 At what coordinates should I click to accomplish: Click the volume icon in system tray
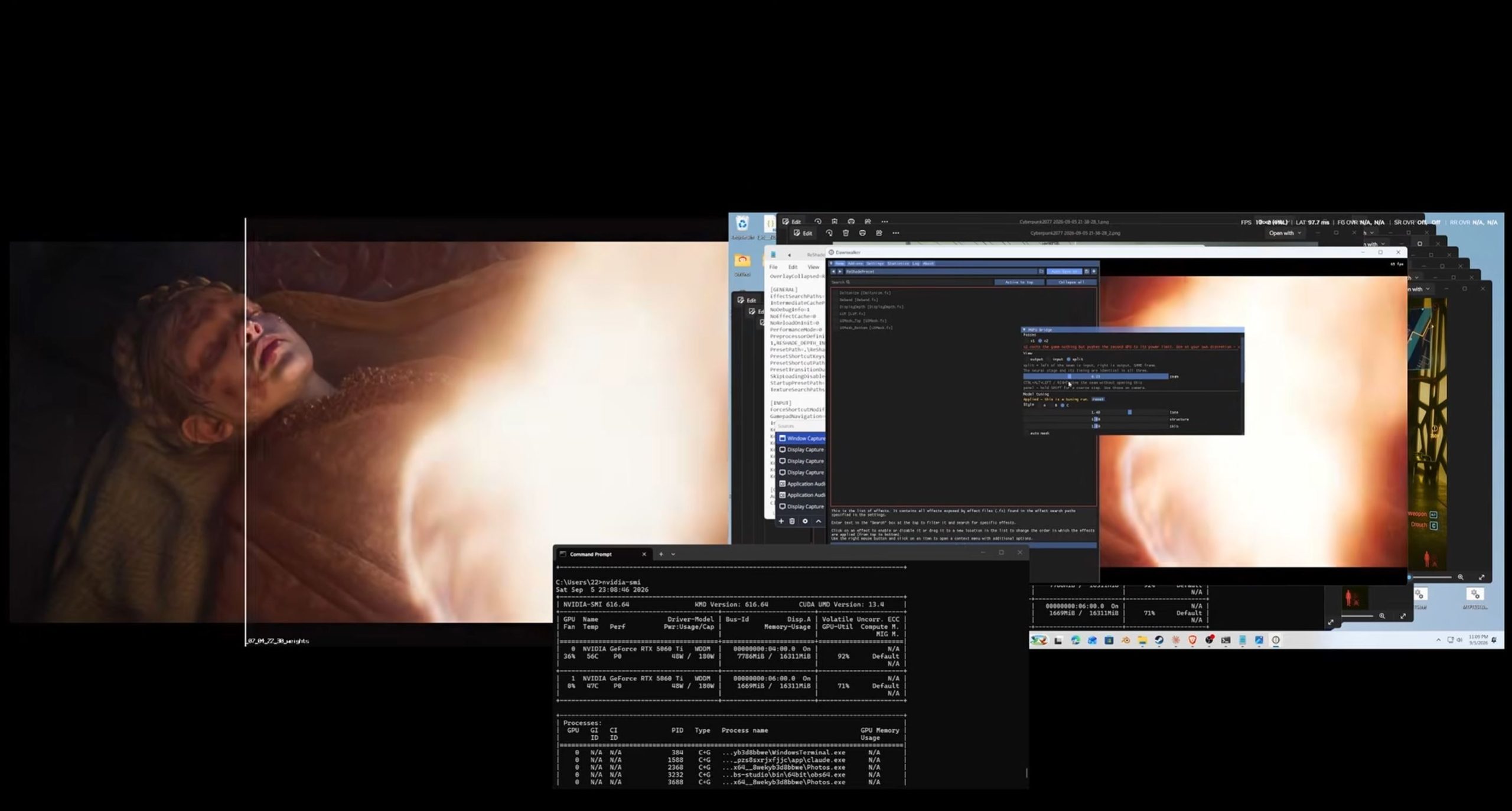click(x=1459, y=640)
